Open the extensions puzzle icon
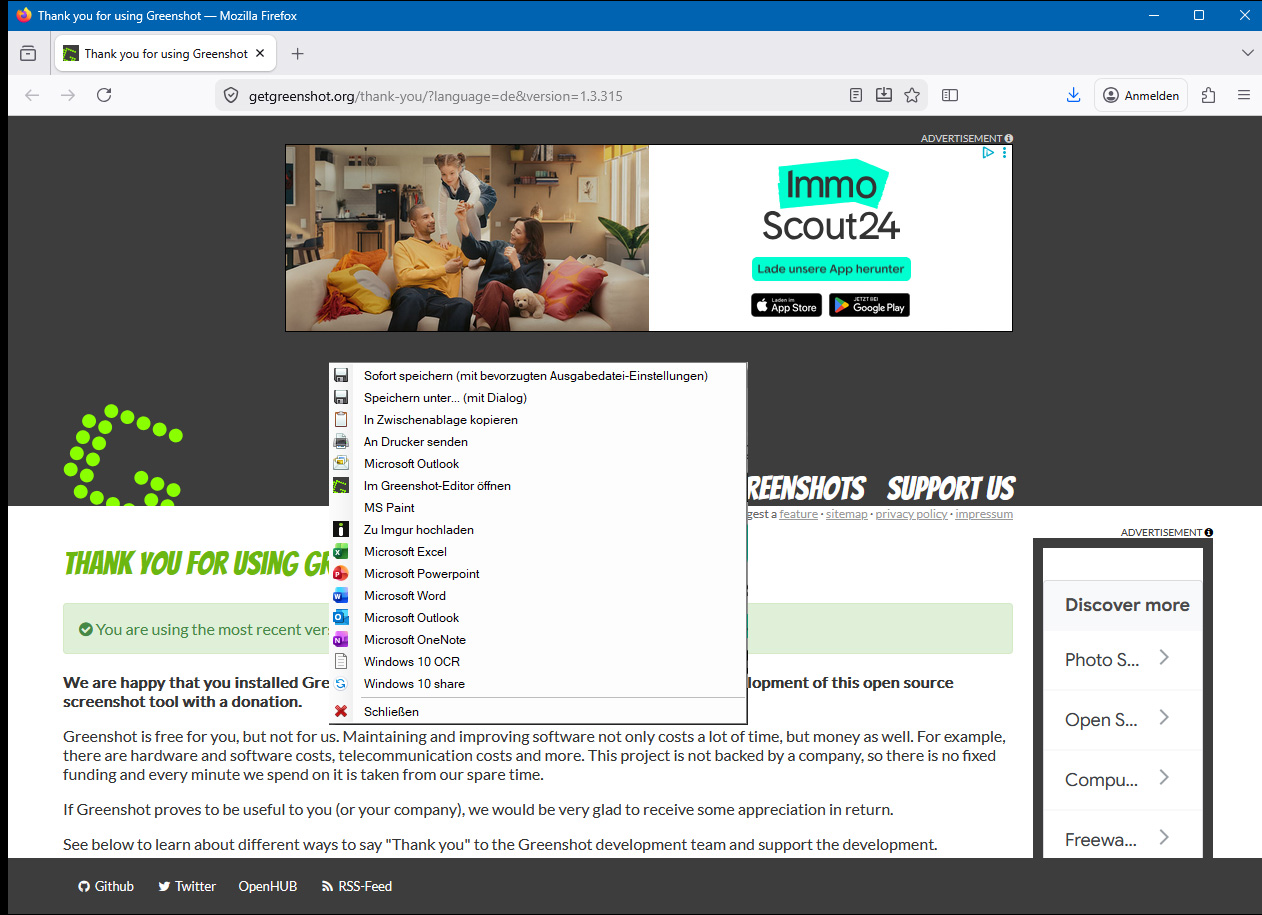This screenshot has height=915, width=1262. 1208,95
